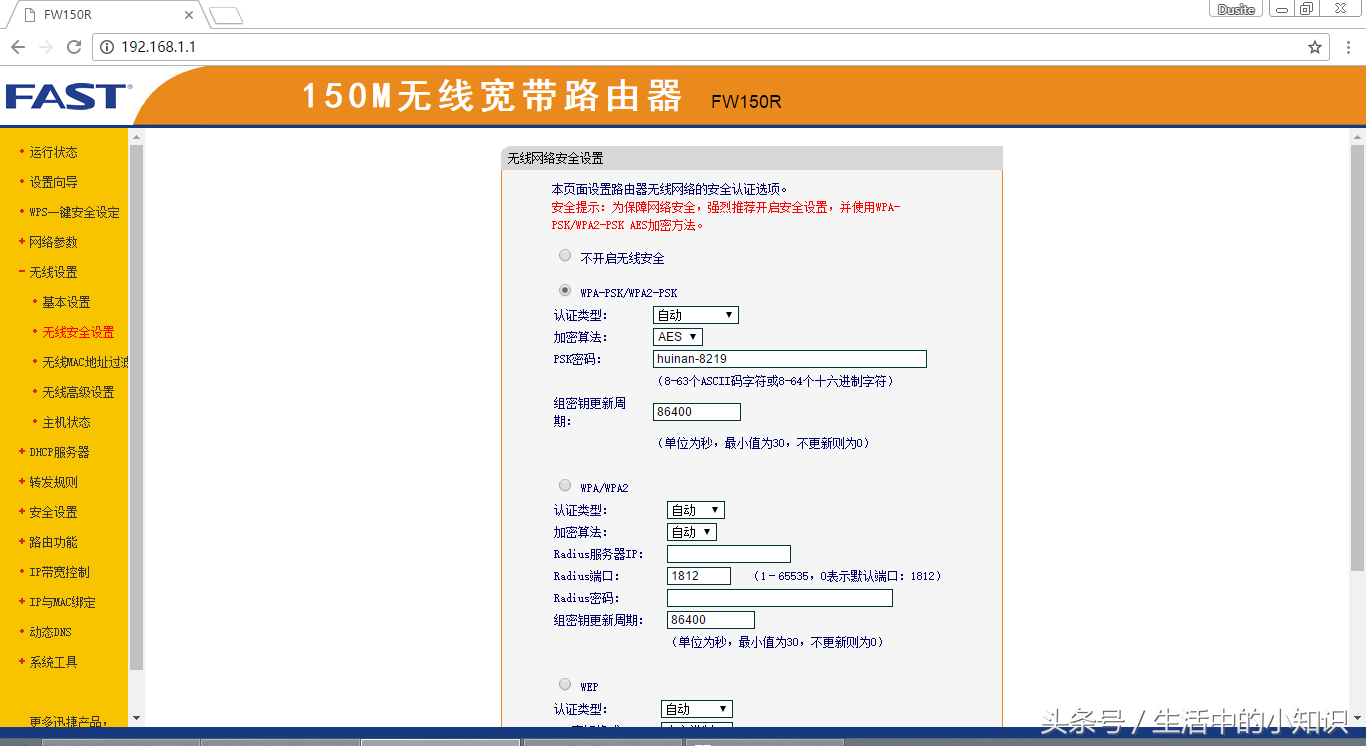The image size is (1366, 746).
Task: Click the Radius端口 field showing 1812
Action: pyautogui.click(x=698, y=576)
